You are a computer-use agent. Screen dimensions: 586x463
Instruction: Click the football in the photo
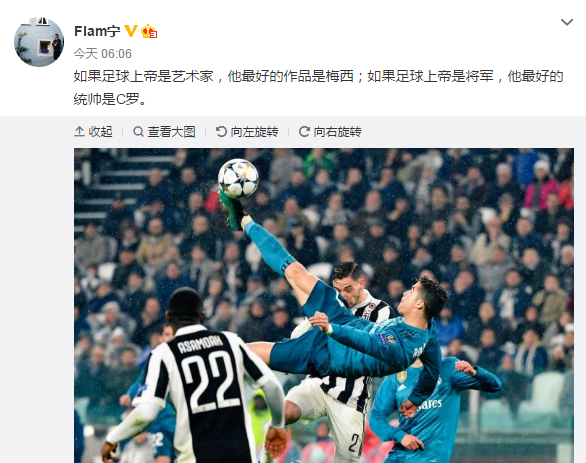(x=238, y=178)
